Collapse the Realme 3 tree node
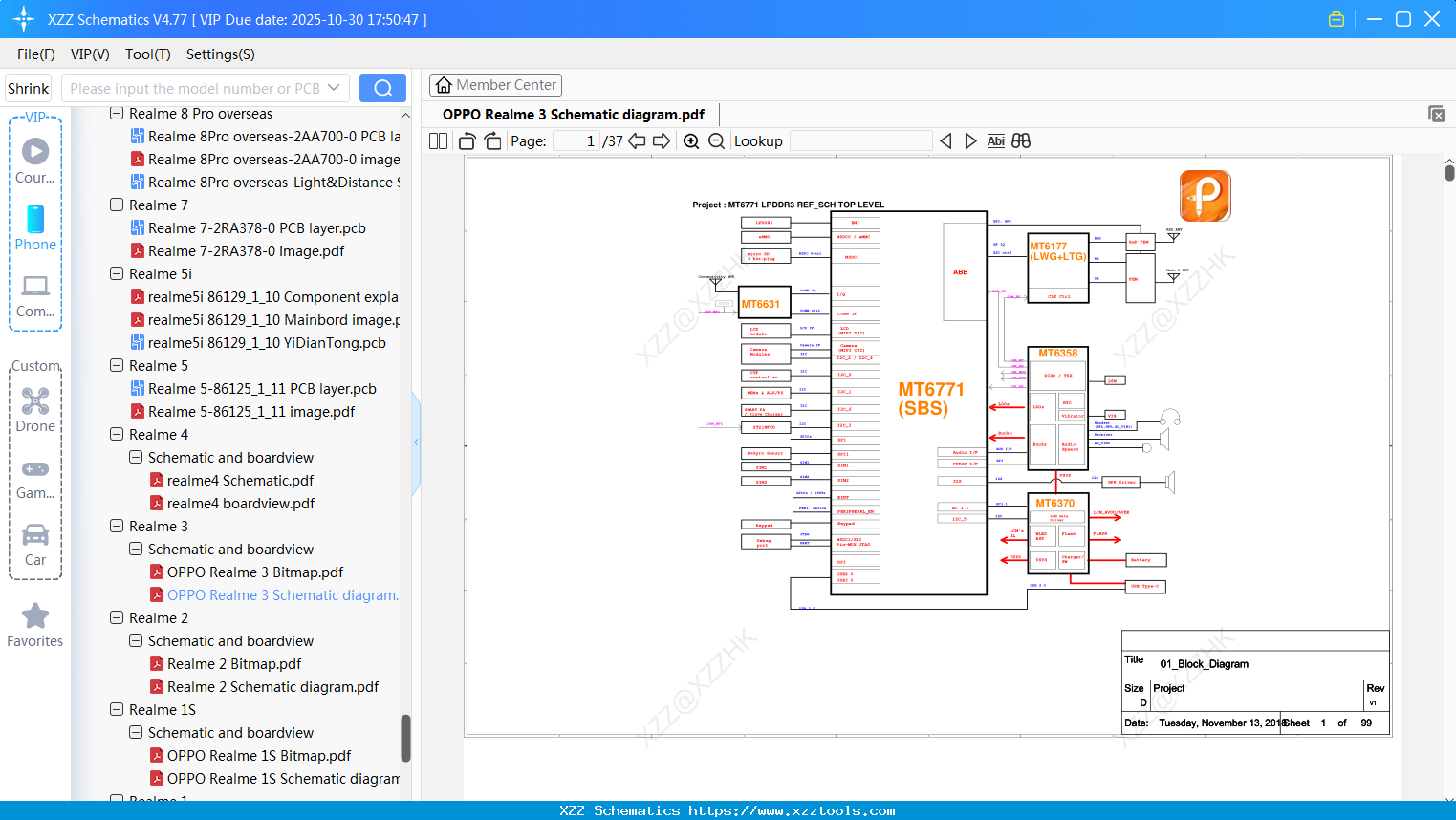Screen dimensions: 1456x820 click(117, 527)
